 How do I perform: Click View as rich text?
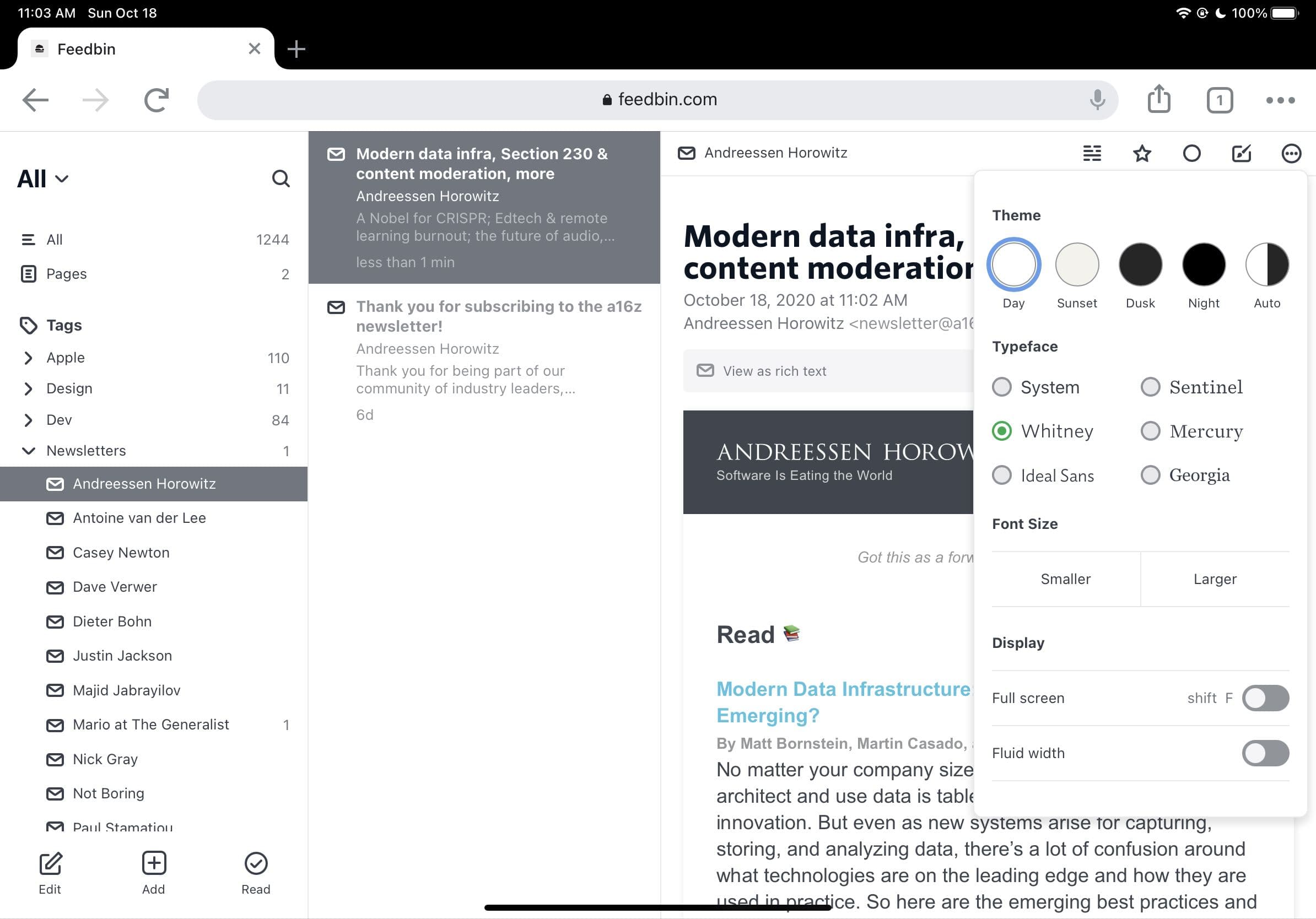coord(828,371)
